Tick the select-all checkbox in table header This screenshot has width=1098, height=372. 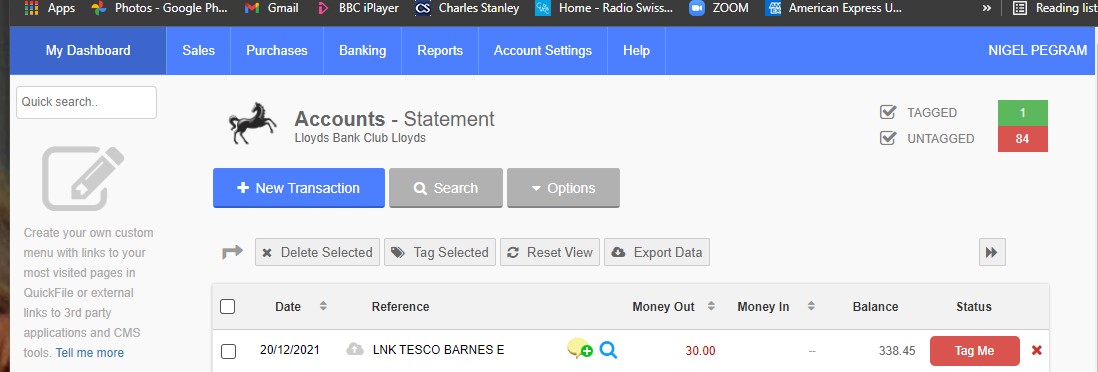coord(228,306)
